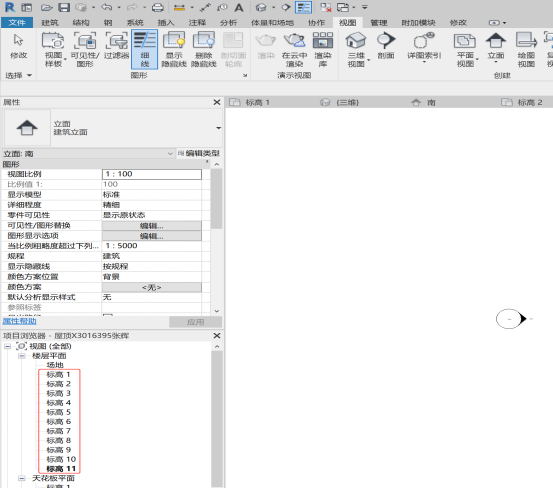Close the 项目浏览器 project browser
Viewport: 553px width, 489px height.
(217, 336)
